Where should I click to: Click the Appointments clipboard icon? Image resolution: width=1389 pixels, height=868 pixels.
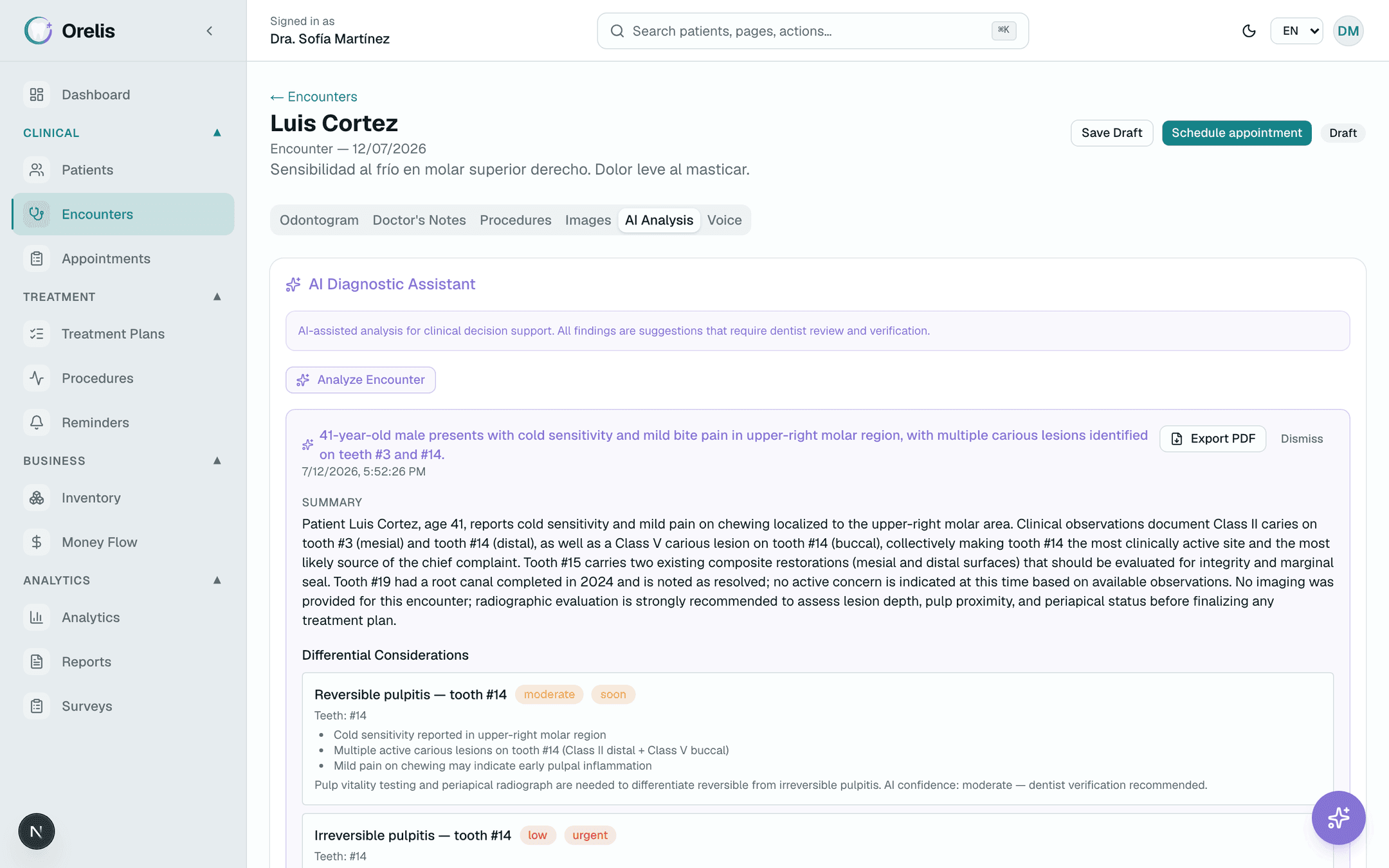tap(37, 258)
